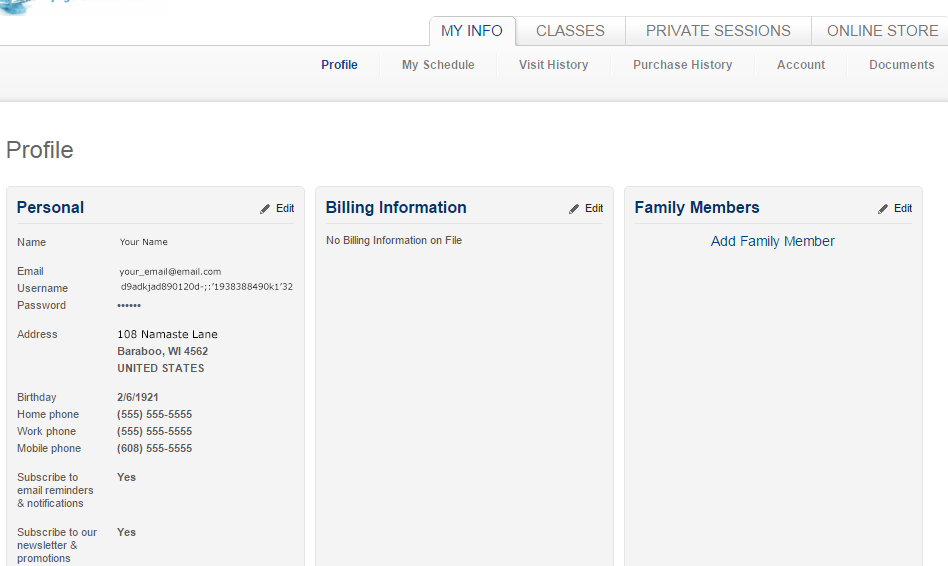Click the Password field label
The width and height of the screenshot is (948, 566).
pyautogui.click(x=41, y=305)
